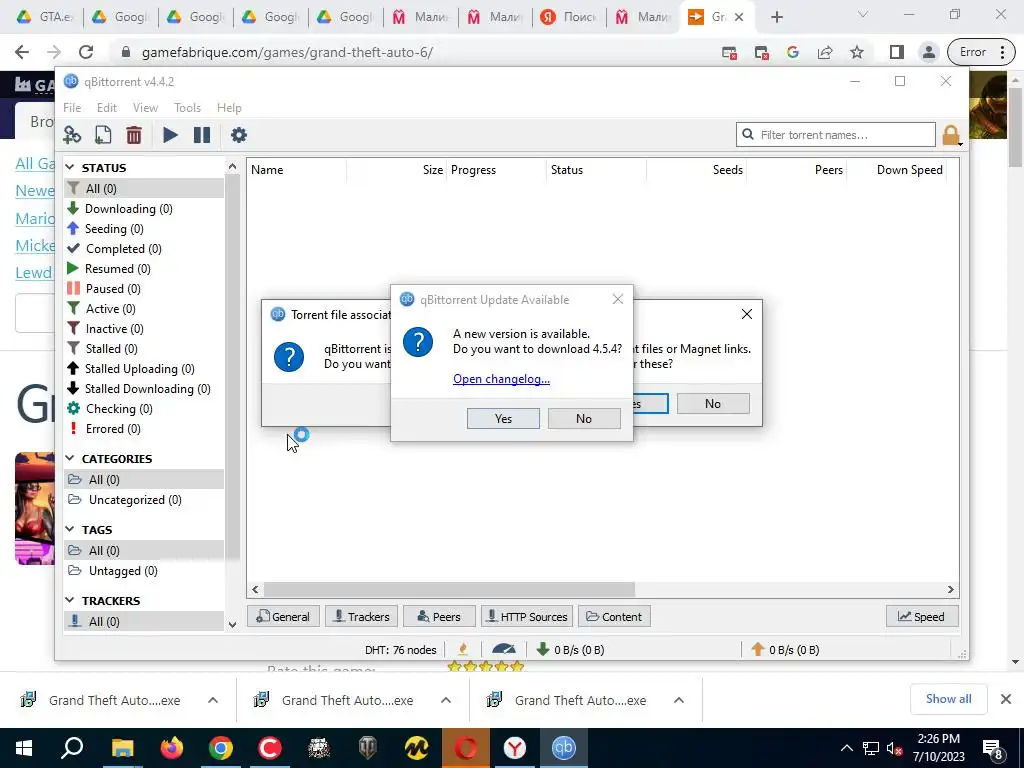Switch to the Peers tab
Screen dimensions: 1024x768
click(x=439, y=616)
